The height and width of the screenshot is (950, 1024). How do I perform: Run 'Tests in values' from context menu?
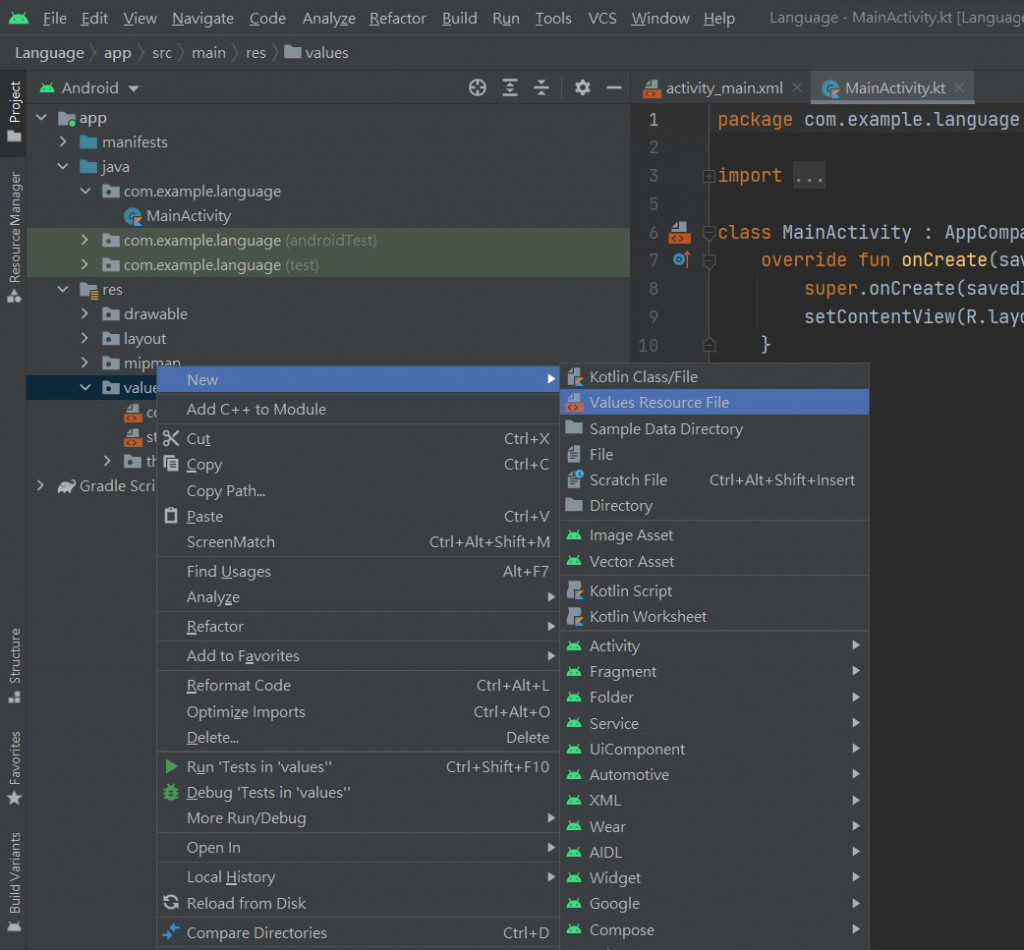358,767
